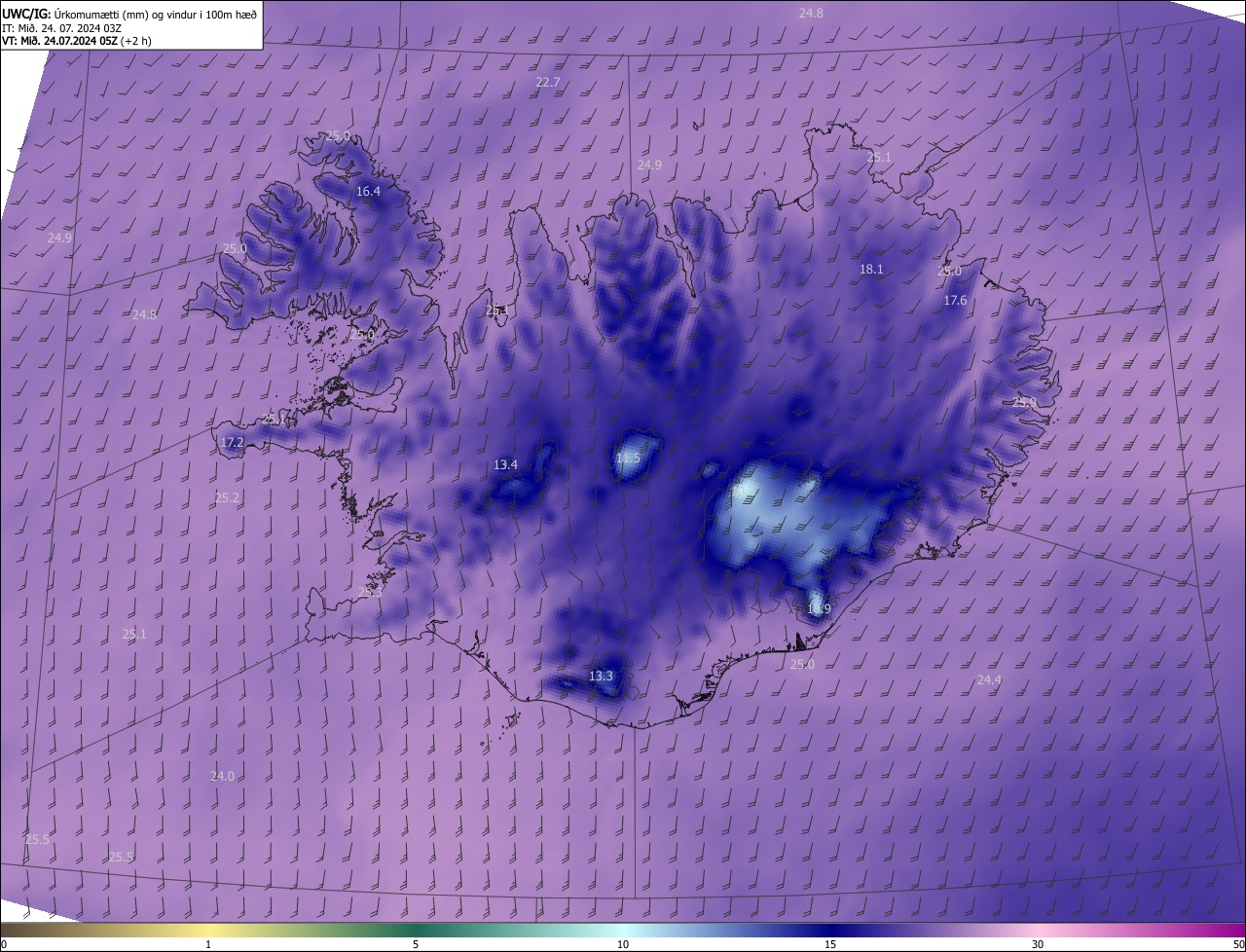Click the 25.9 value on the east coast
The height and width of the screenshot is (952, 1246).
pos(1025,402)
